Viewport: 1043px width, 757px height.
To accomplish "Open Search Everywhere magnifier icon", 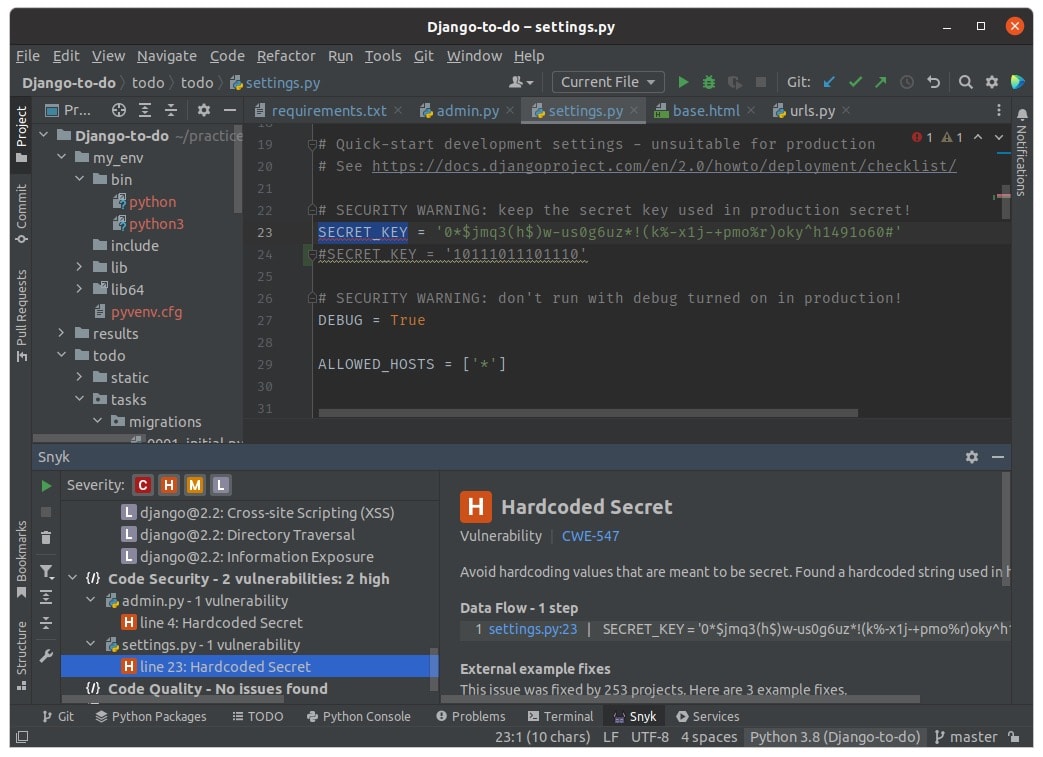I will (965, 82).
